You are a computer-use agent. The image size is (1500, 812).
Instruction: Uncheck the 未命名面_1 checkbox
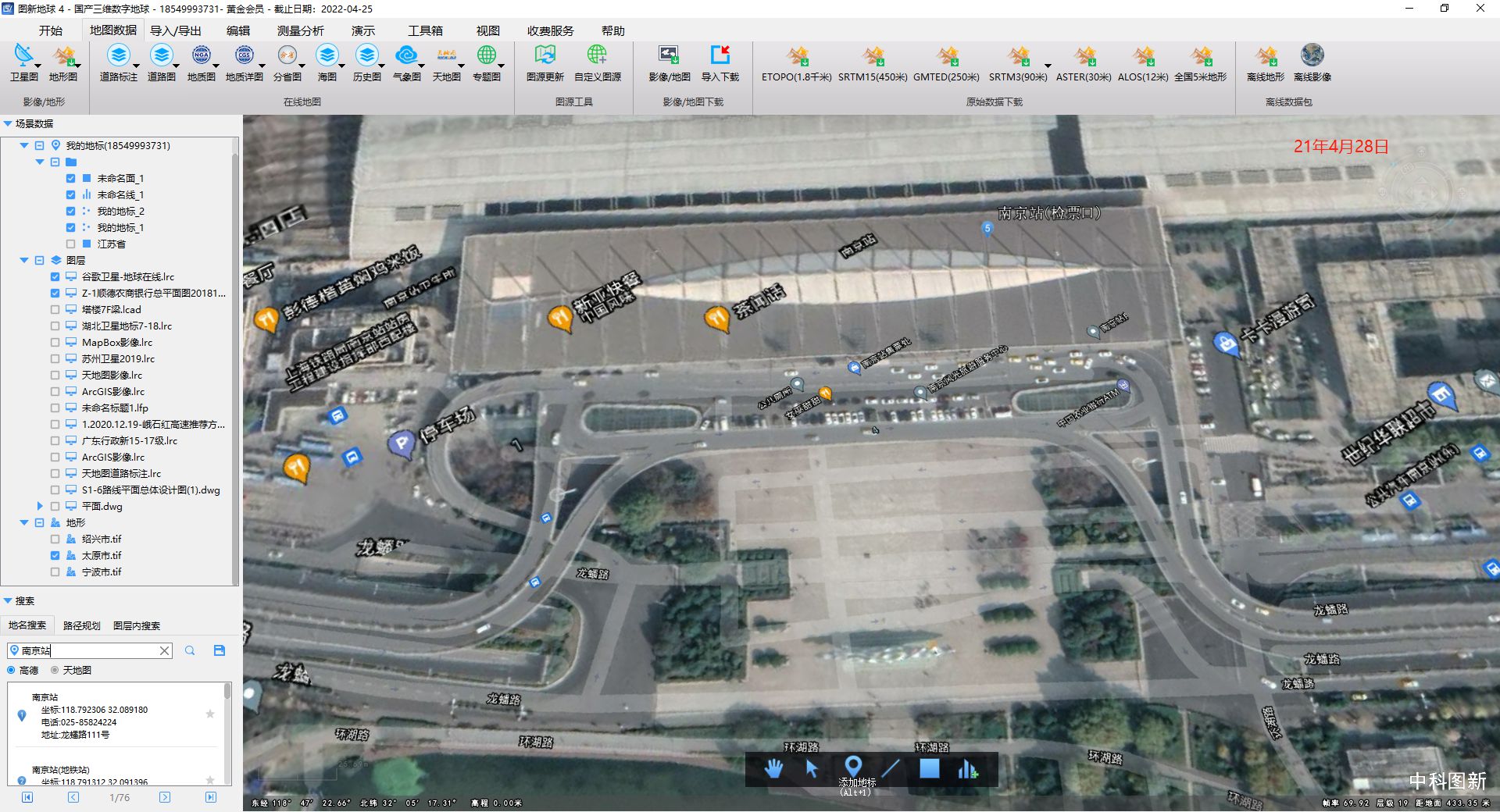point(71,178)
